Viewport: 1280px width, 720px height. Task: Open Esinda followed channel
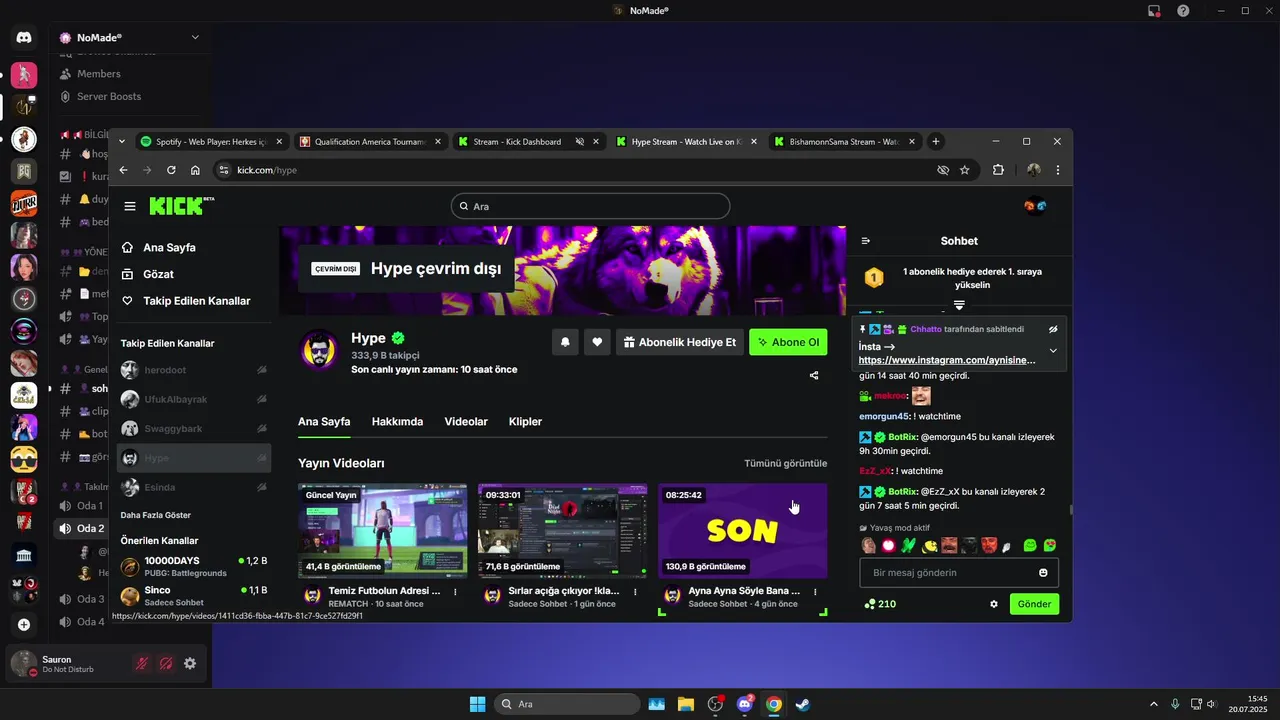194,487
